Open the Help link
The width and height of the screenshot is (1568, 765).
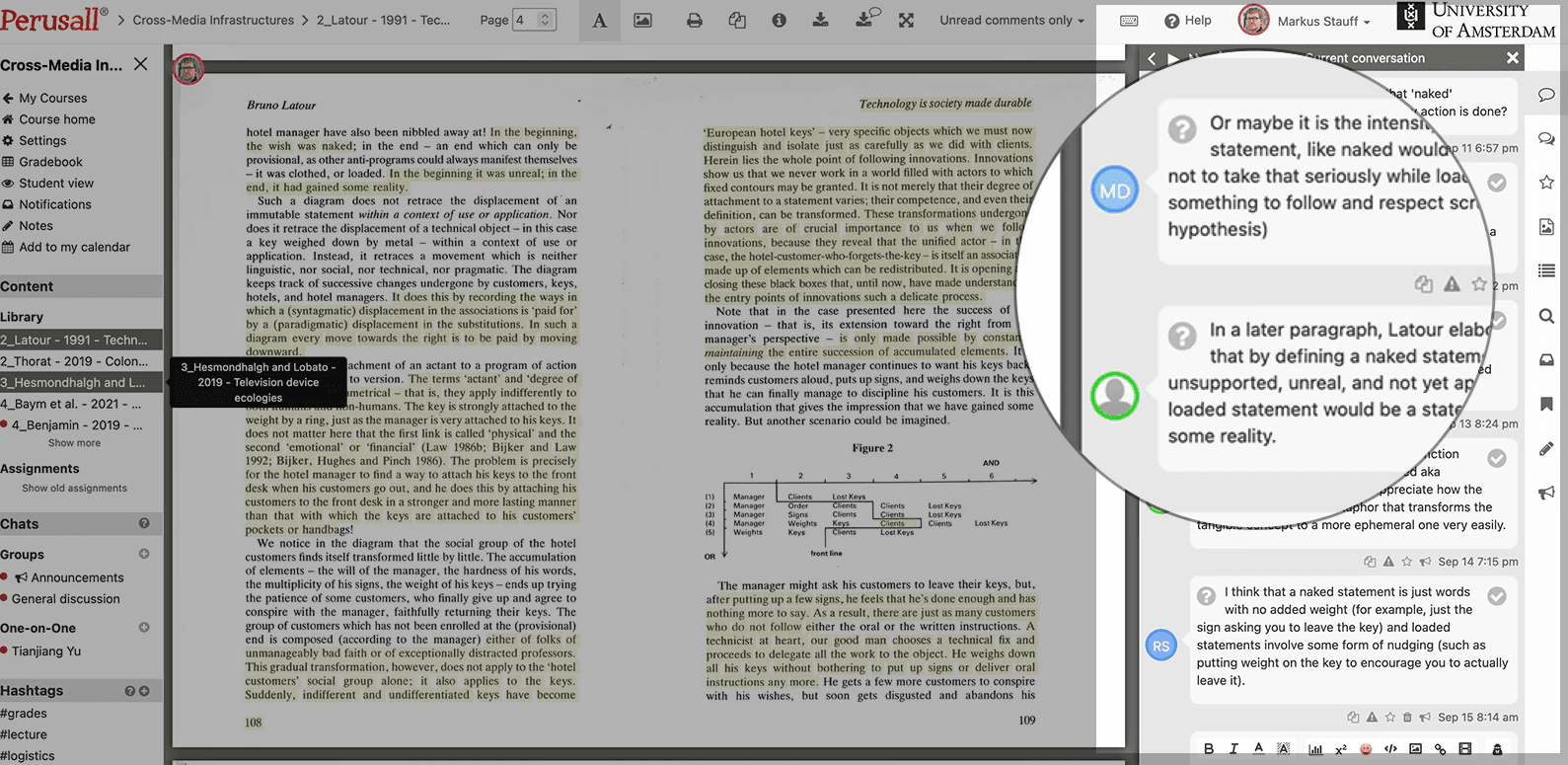(1188, 21)
